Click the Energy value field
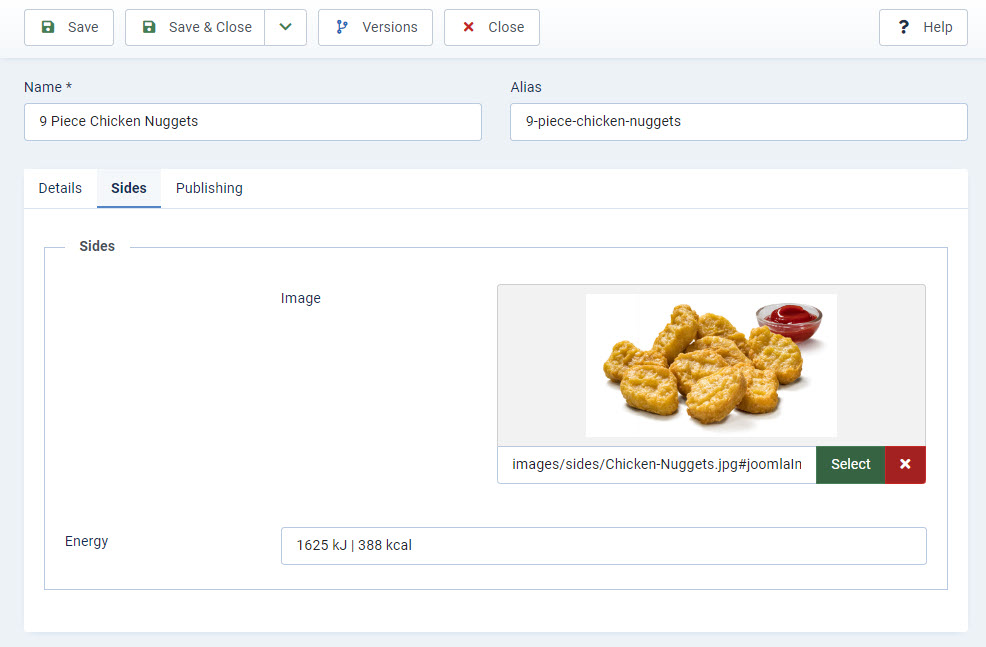 pyautogui.click(x=603, y=546)
